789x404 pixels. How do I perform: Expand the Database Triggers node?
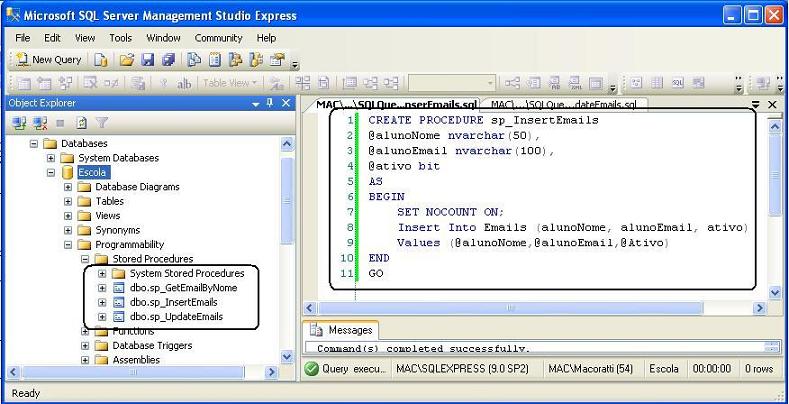85,346
